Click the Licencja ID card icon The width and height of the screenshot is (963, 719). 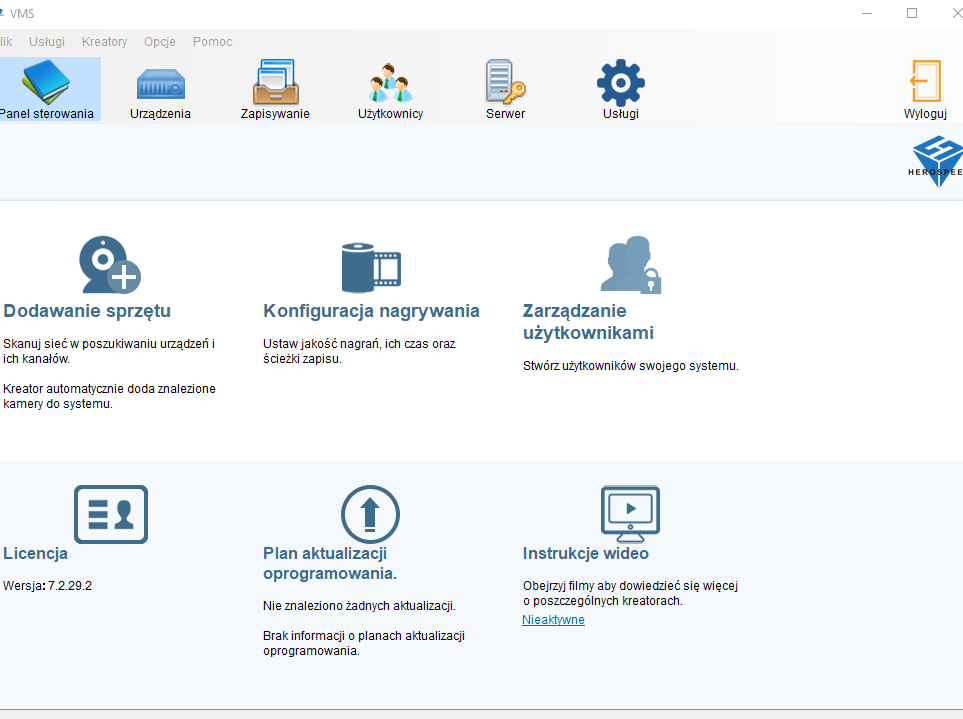click(110, 514)
